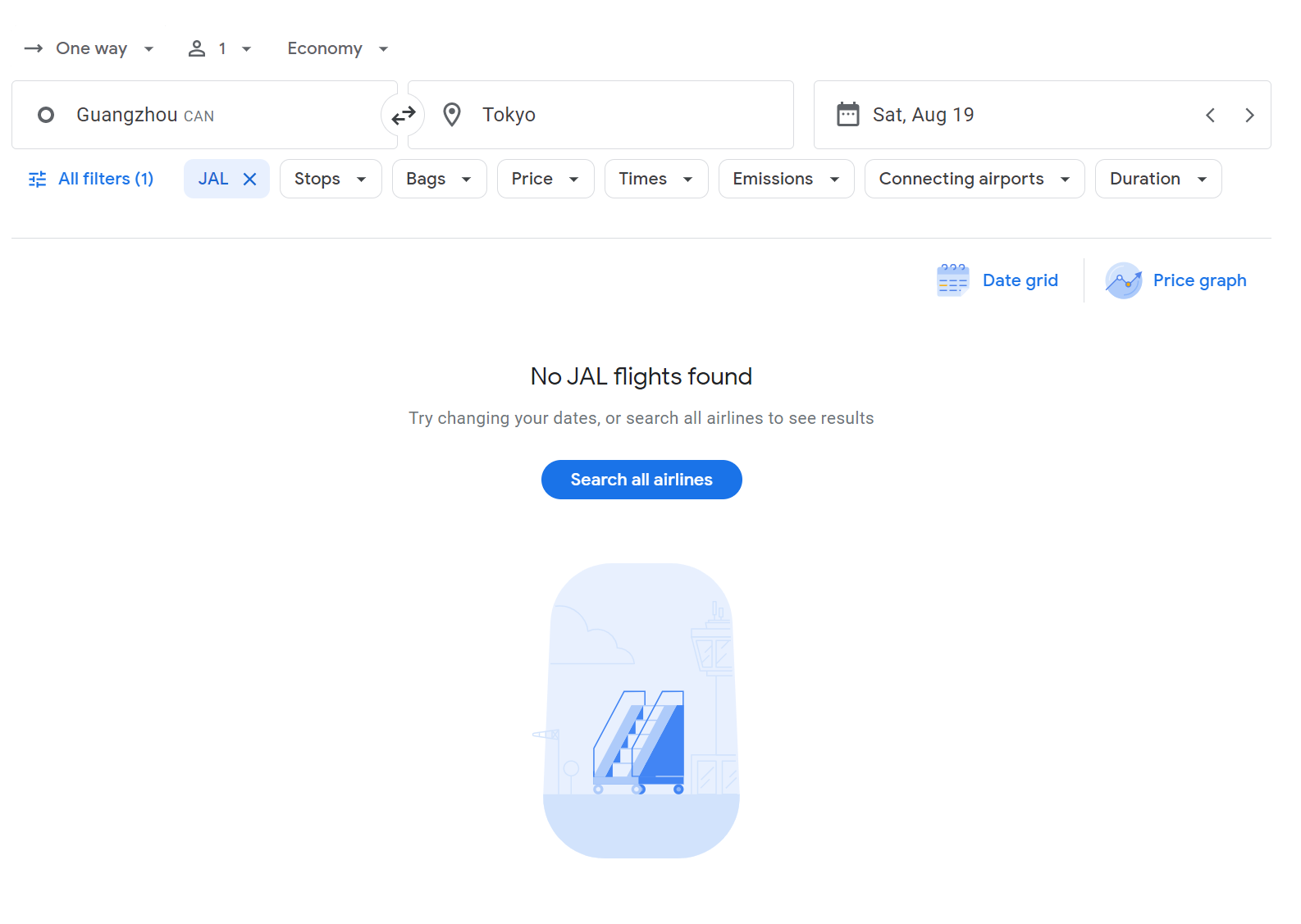
Task: Click the passenger person icon
Action: click(x=197, y=48)
